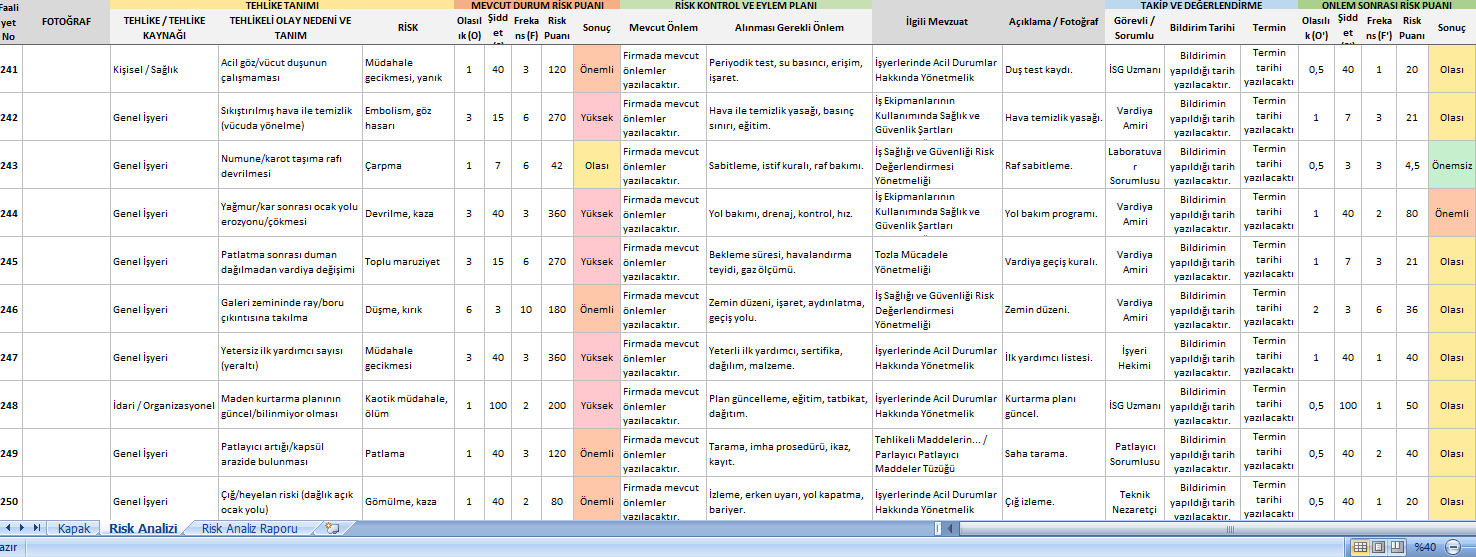Image resolution: width=1476 pixels, height=557 pixels.
Task: Switch to Page Break Preview view
Action: point(1395,547)
